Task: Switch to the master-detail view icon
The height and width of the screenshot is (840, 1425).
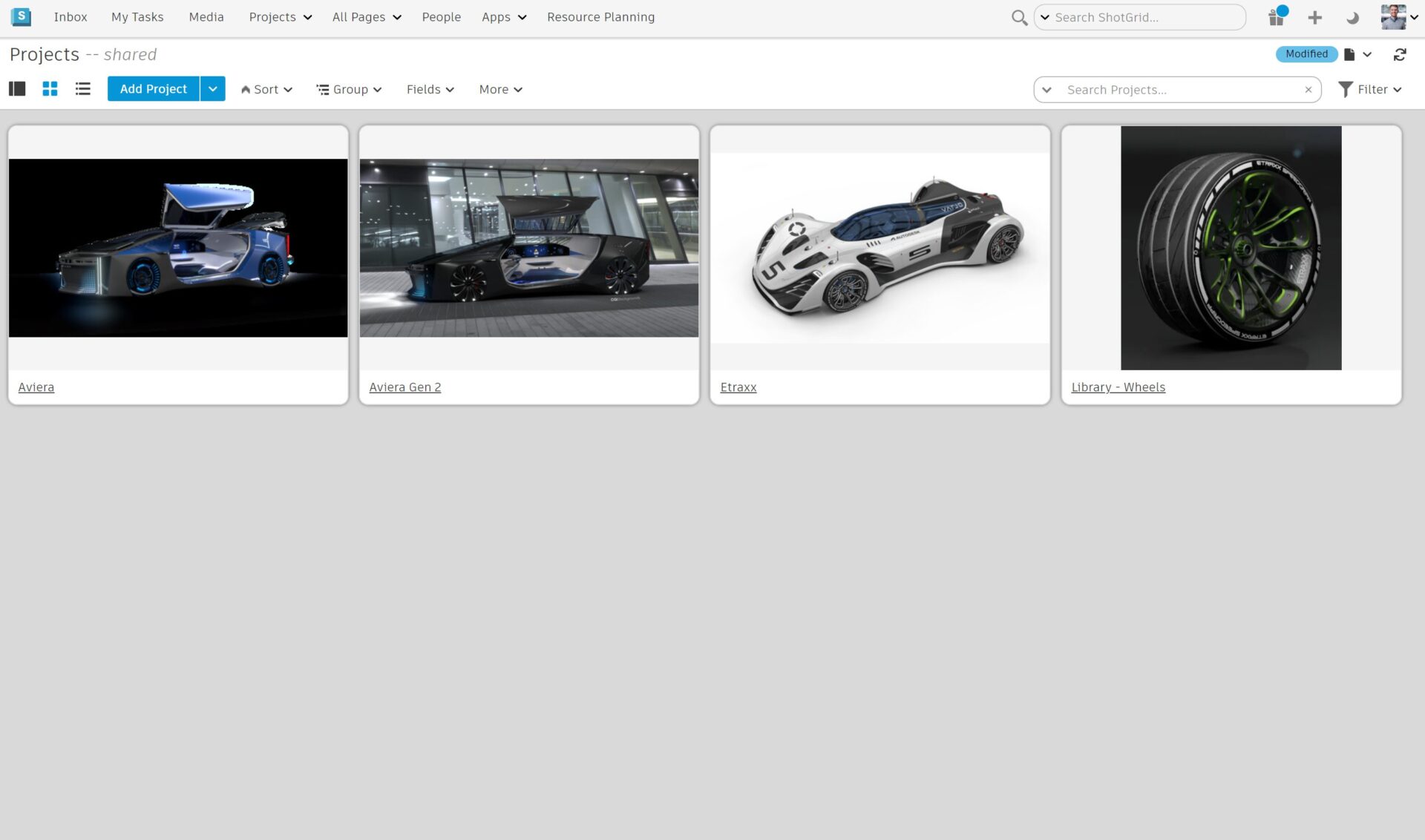Action: coord(17,89)
